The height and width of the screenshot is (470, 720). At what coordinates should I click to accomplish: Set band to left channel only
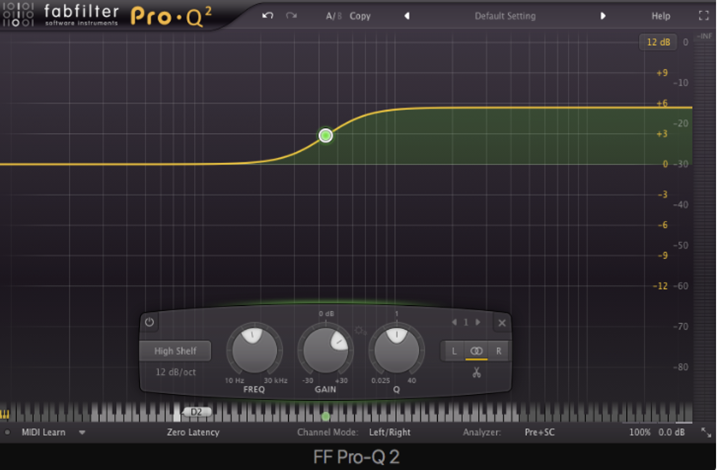[x=454, y=351]
